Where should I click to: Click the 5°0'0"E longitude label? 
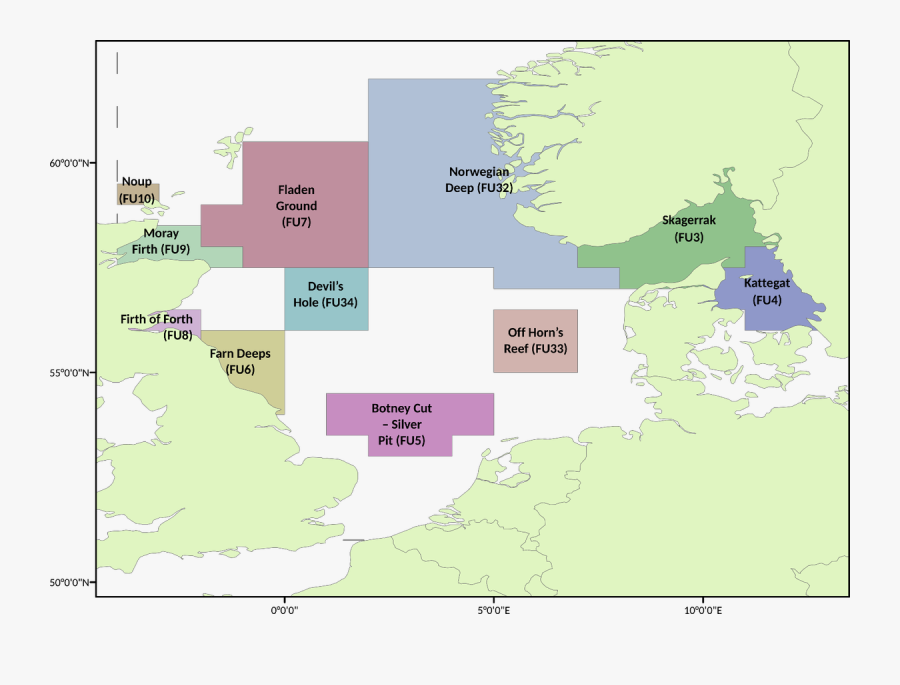pyautogui.click(x=494, y=610)
